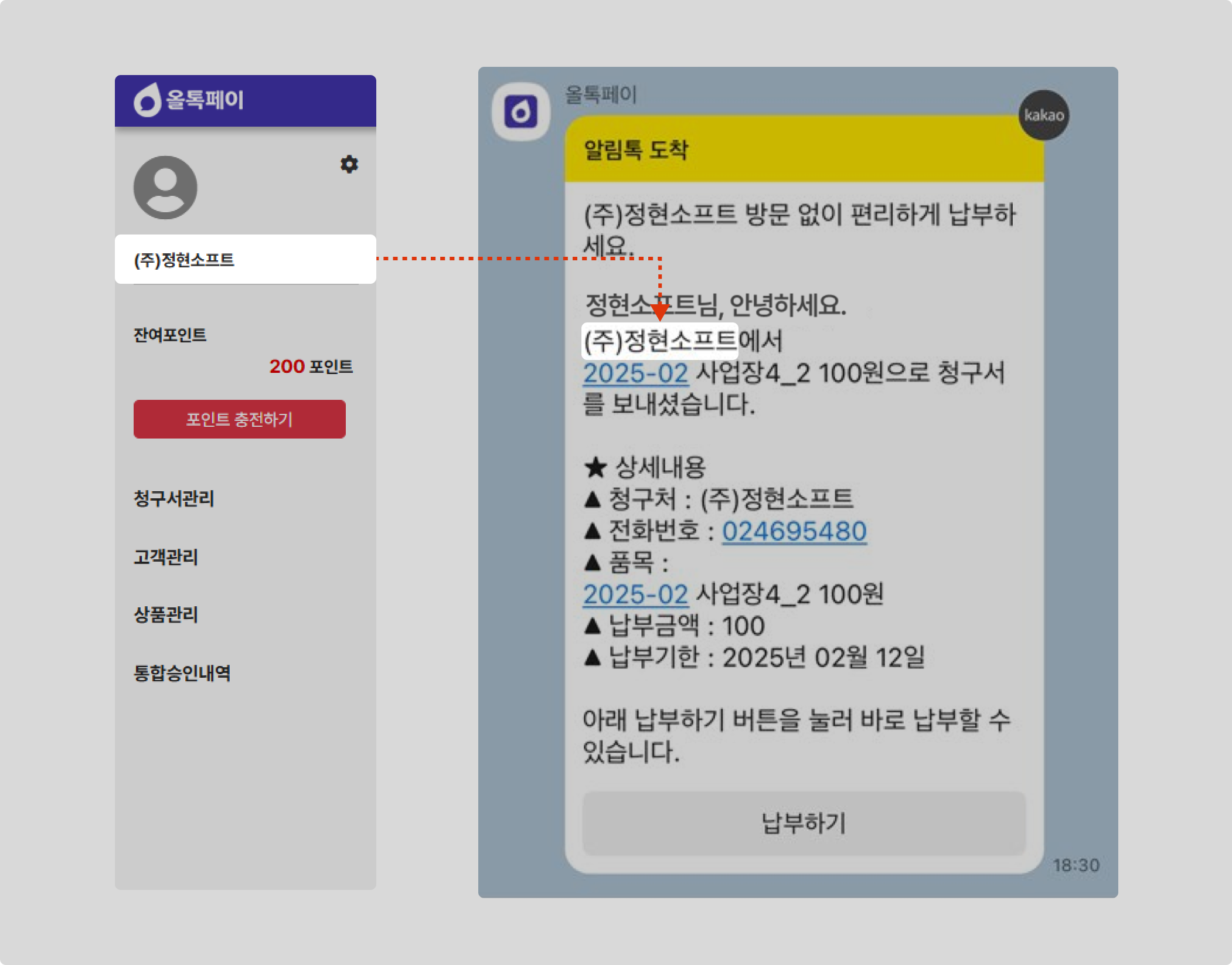Click the 2025-02 link in greeting paragraph
The width and height of the screenshot is (1232, 965).
[635, 373]
